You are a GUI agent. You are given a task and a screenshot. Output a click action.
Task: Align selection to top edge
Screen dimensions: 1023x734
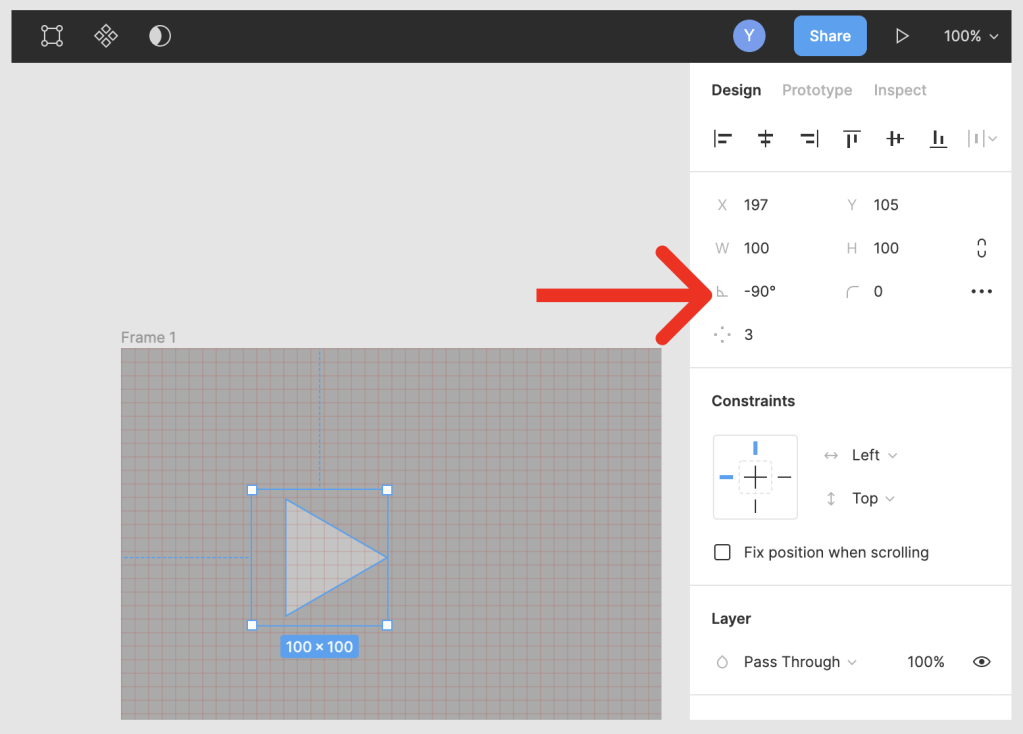(852, 139)
